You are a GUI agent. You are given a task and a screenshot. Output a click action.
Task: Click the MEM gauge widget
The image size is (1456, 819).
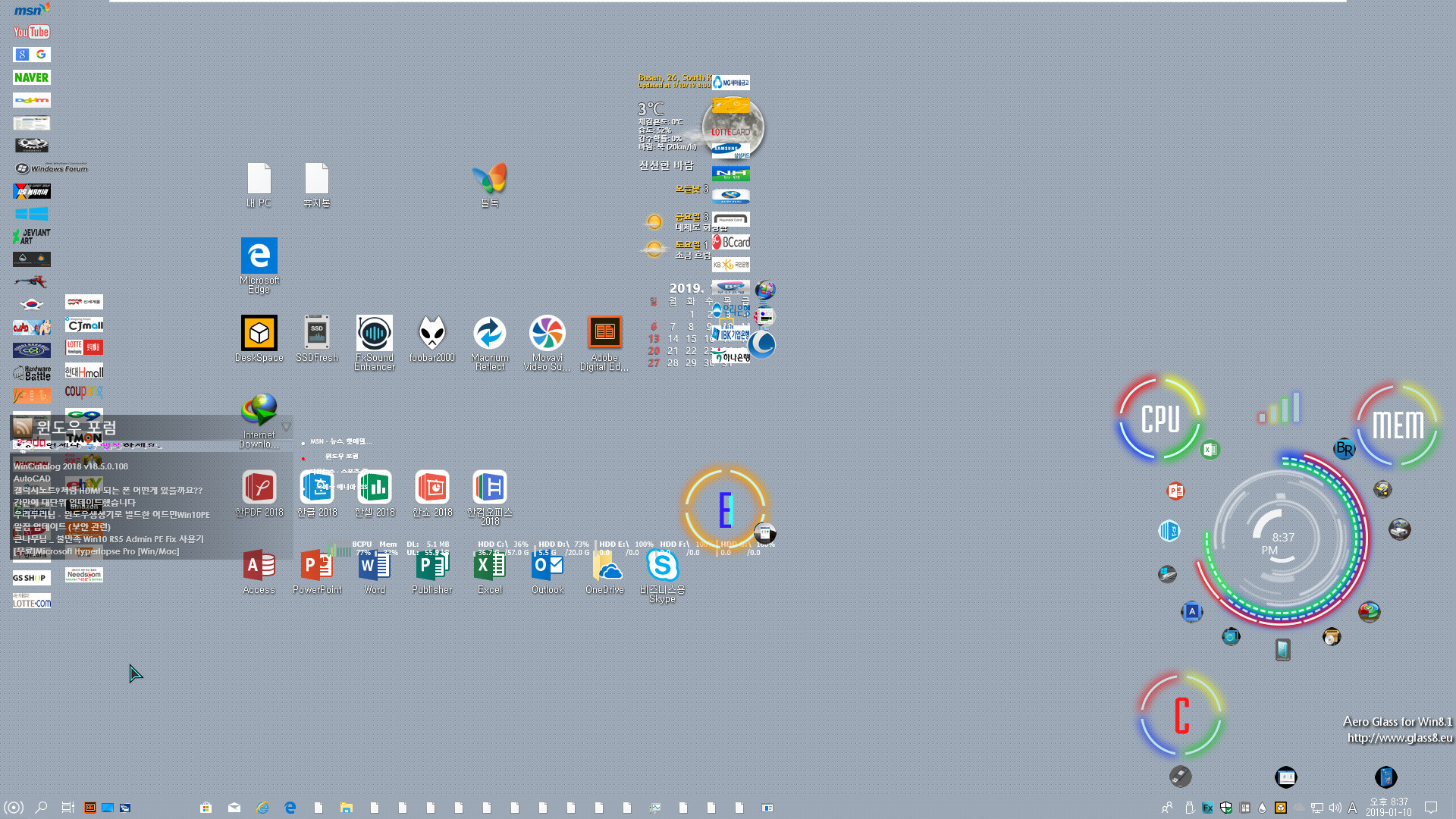(1398, 425)
